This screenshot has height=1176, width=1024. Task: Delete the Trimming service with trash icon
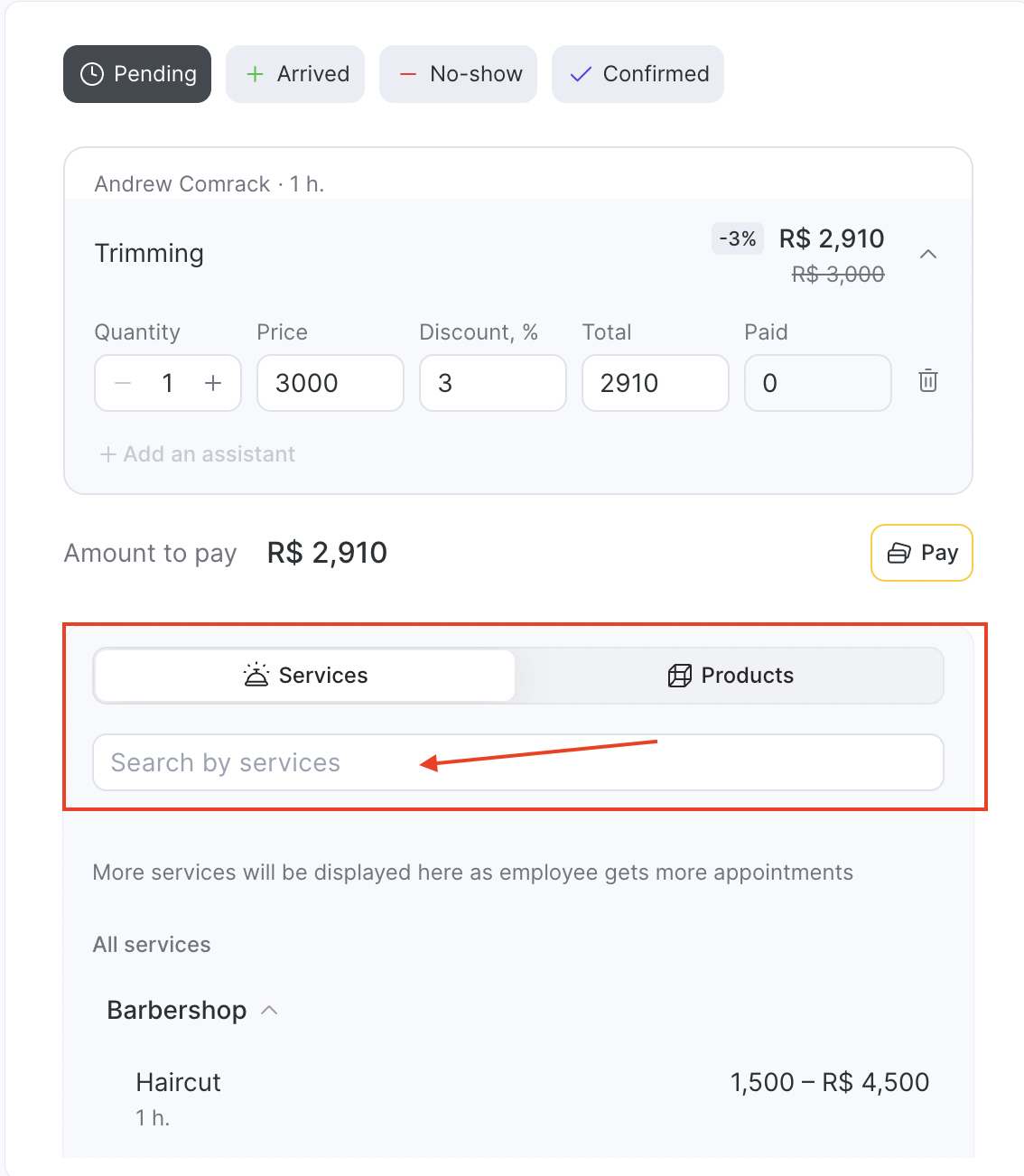pos(927,381)
